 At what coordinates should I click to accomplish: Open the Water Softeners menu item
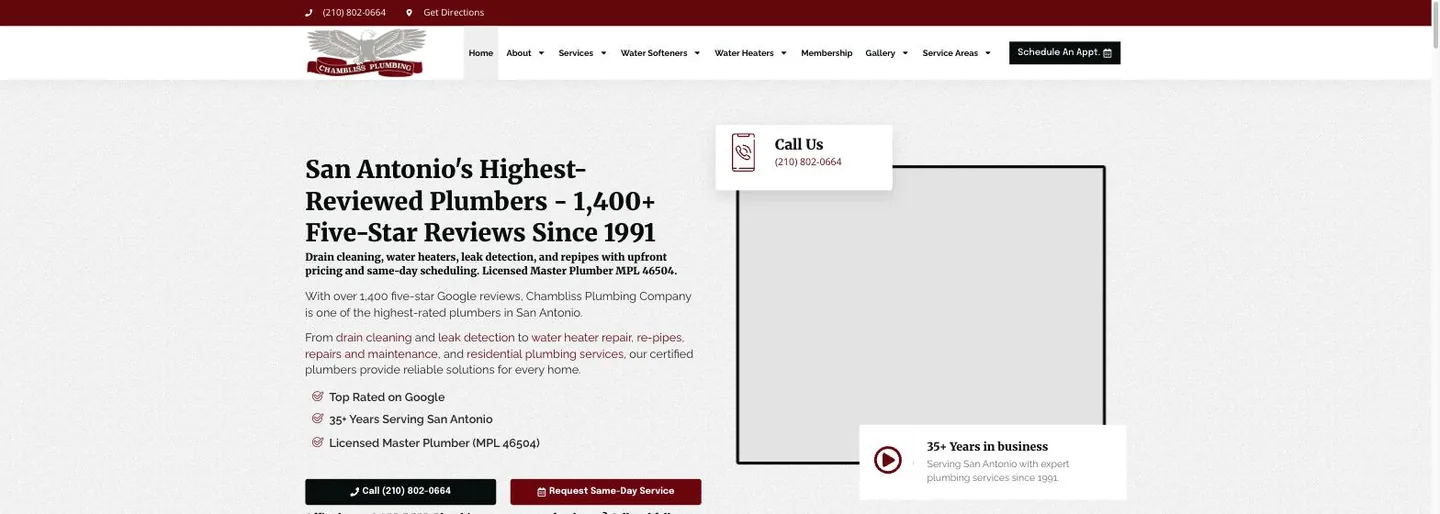[x=654, y=53]
